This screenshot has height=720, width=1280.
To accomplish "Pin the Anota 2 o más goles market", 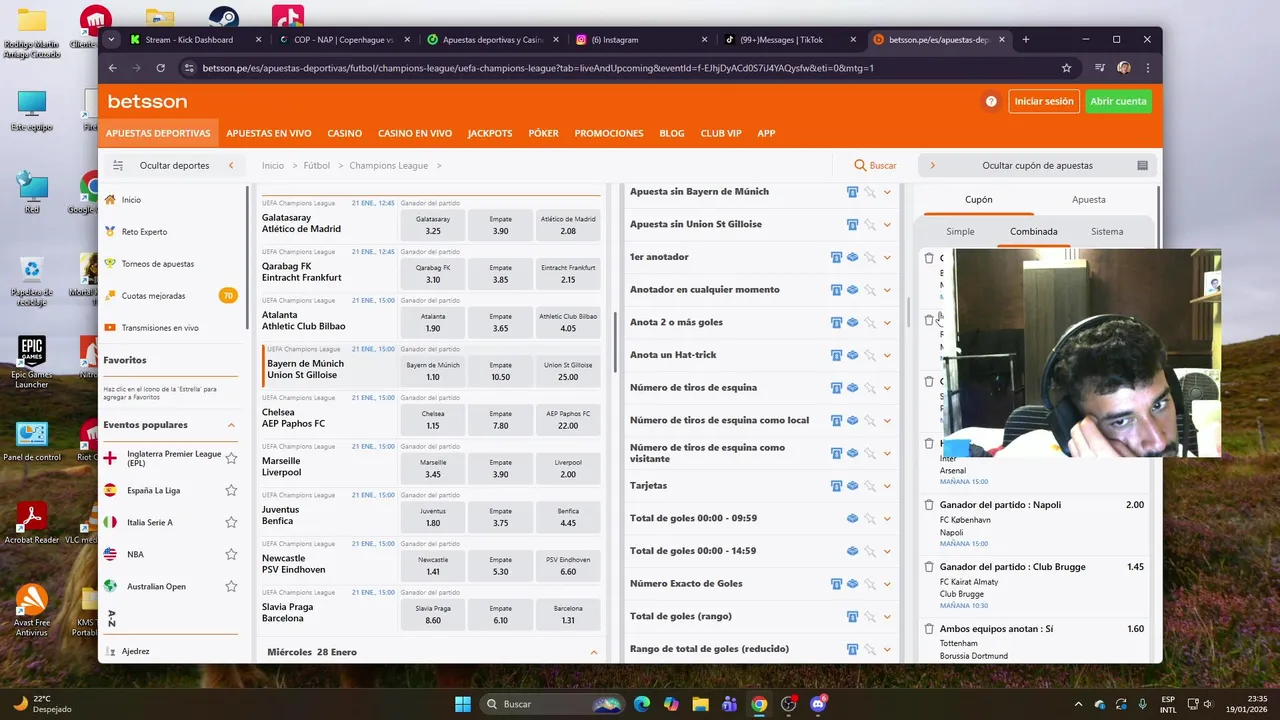I will tap(870, 323).
